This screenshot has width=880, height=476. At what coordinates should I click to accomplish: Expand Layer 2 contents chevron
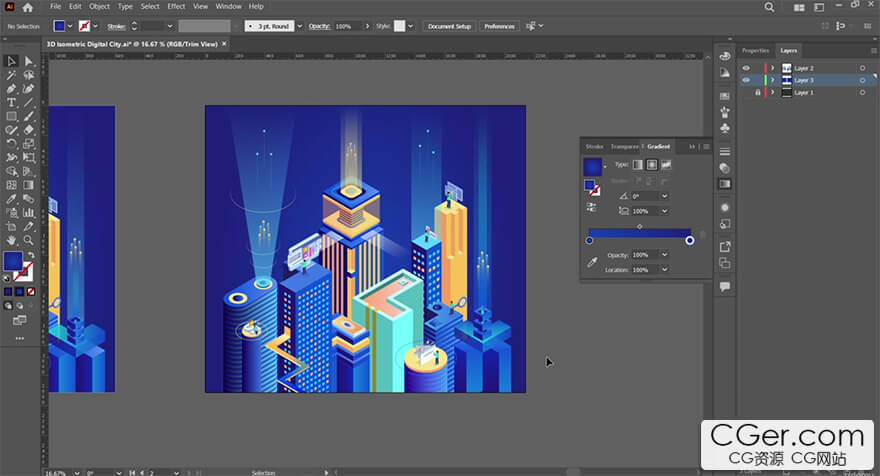click(772, 68)
